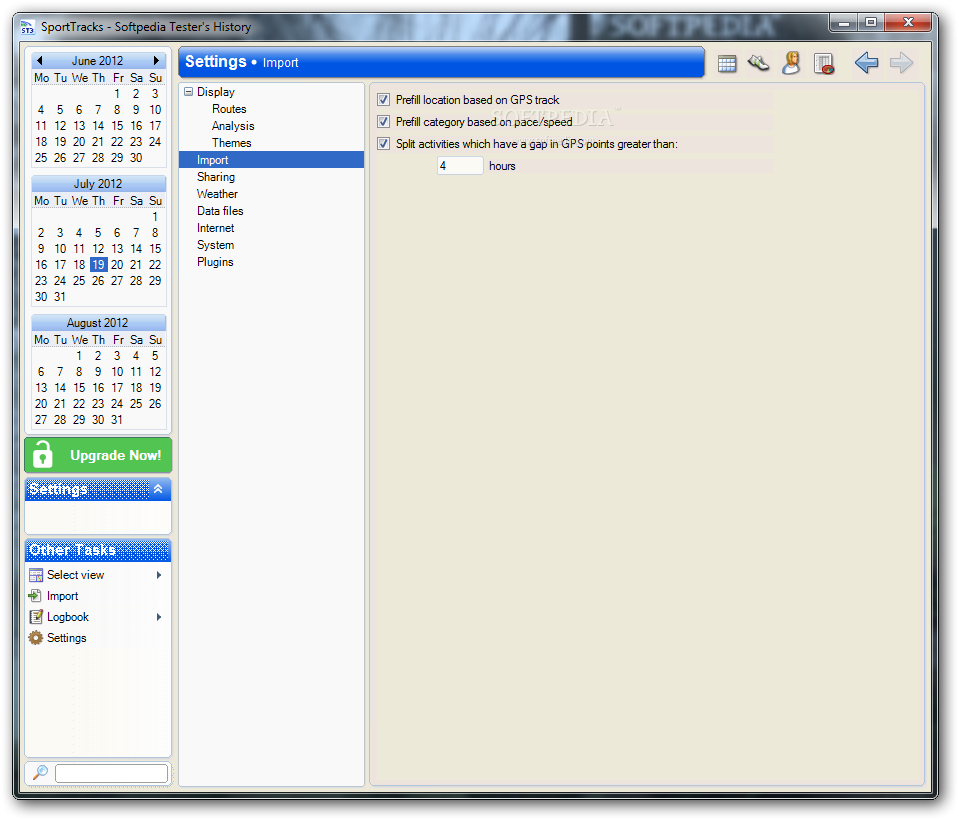
Task: Click the Settings panel header title
Action: coord(58,489)
